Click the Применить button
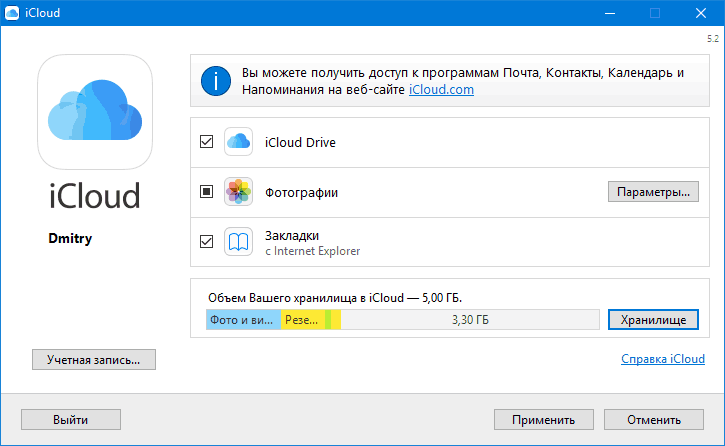 tap(544, 420)
